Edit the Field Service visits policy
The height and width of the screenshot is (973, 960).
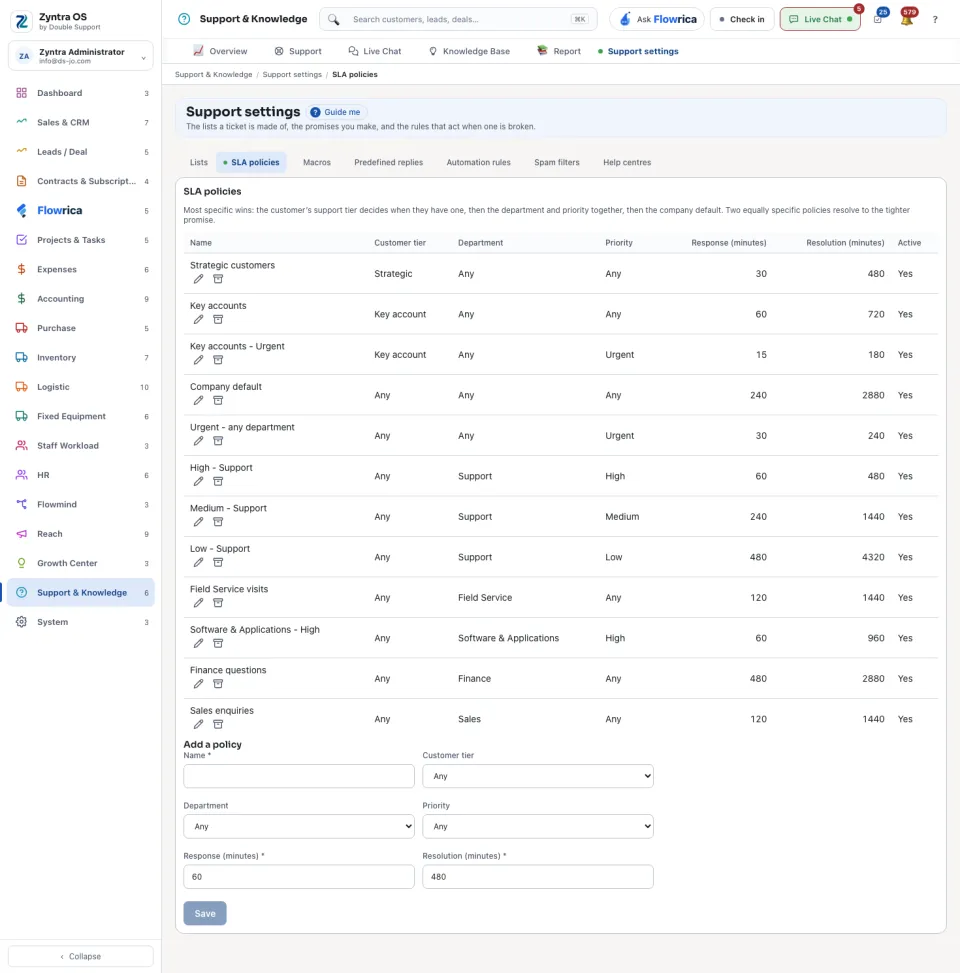coord(198,603)
